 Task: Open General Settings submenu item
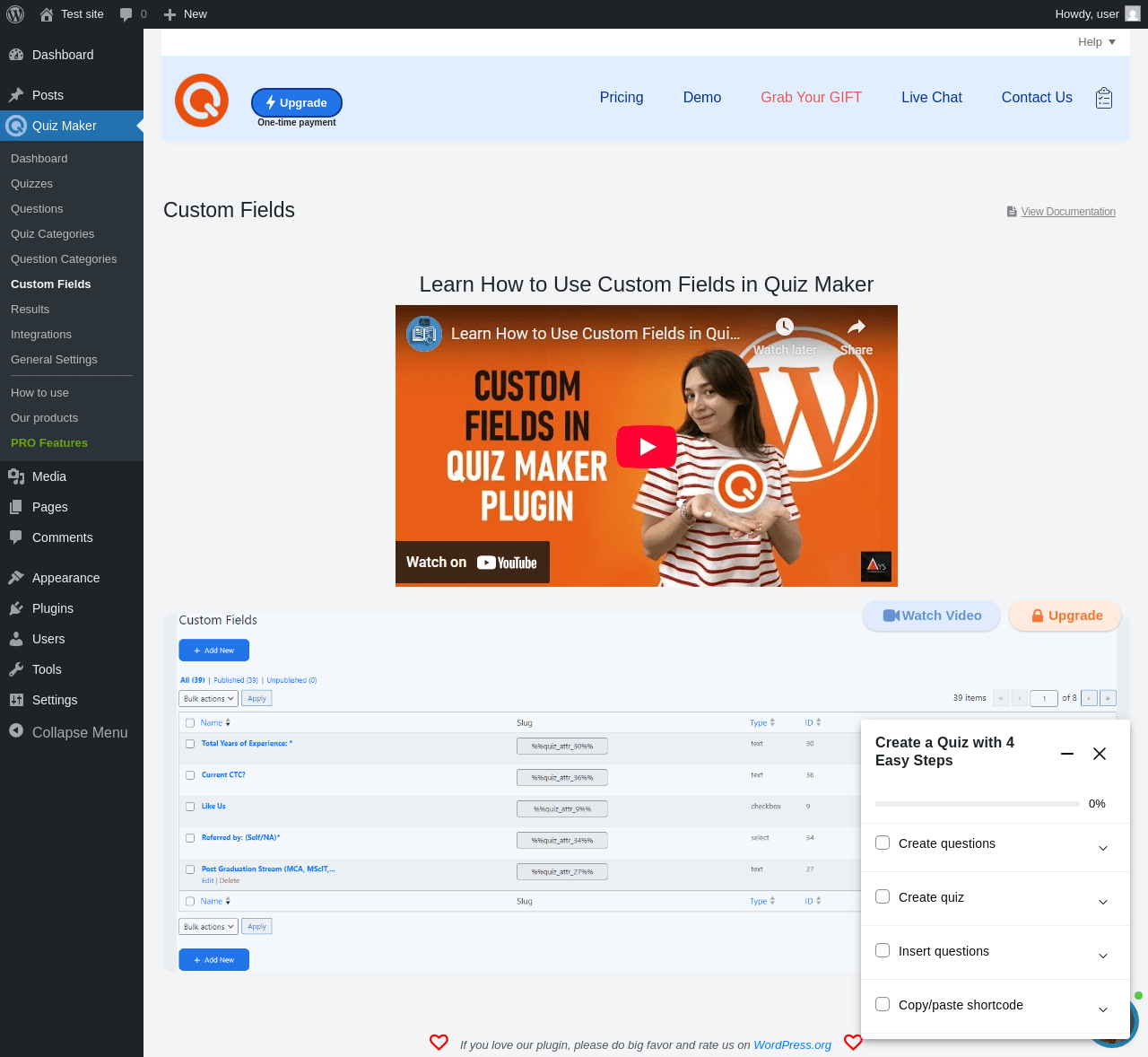point(72,360)
